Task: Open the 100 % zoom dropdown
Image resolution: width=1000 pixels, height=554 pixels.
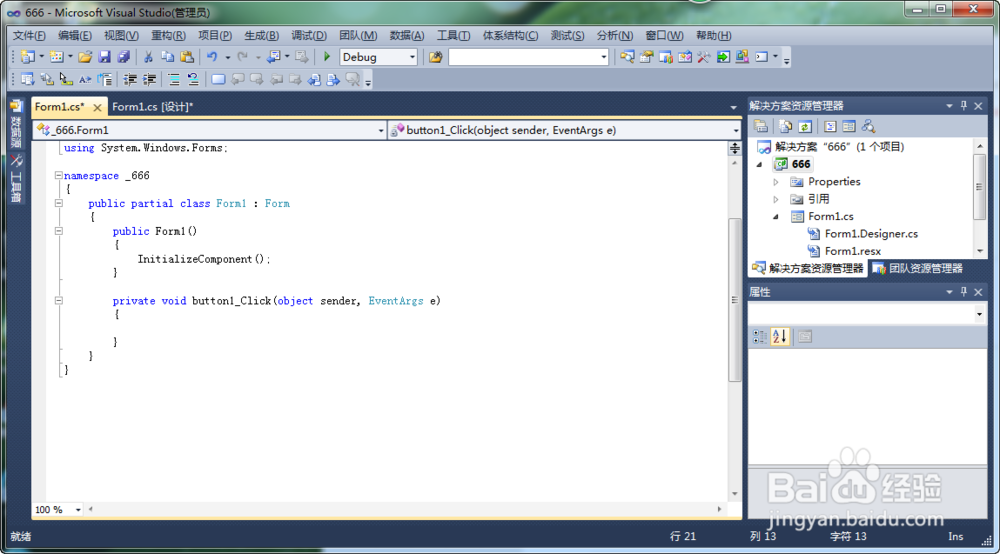Action: point(78,509)
